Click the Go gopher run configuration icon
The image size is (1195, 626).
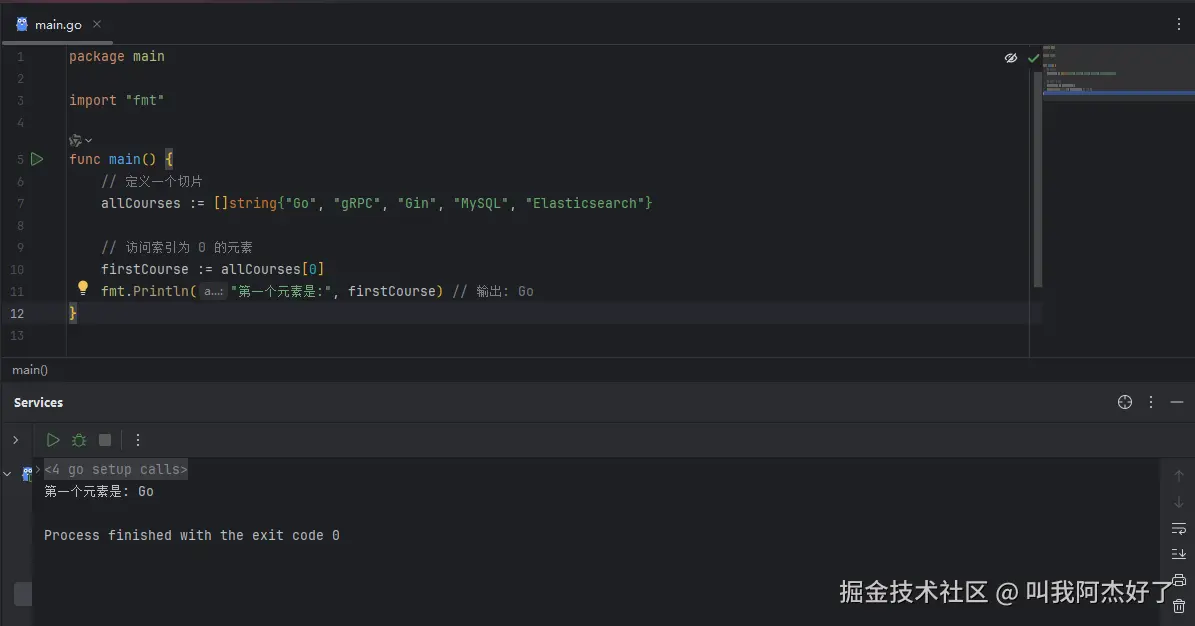tap(27, 474)
